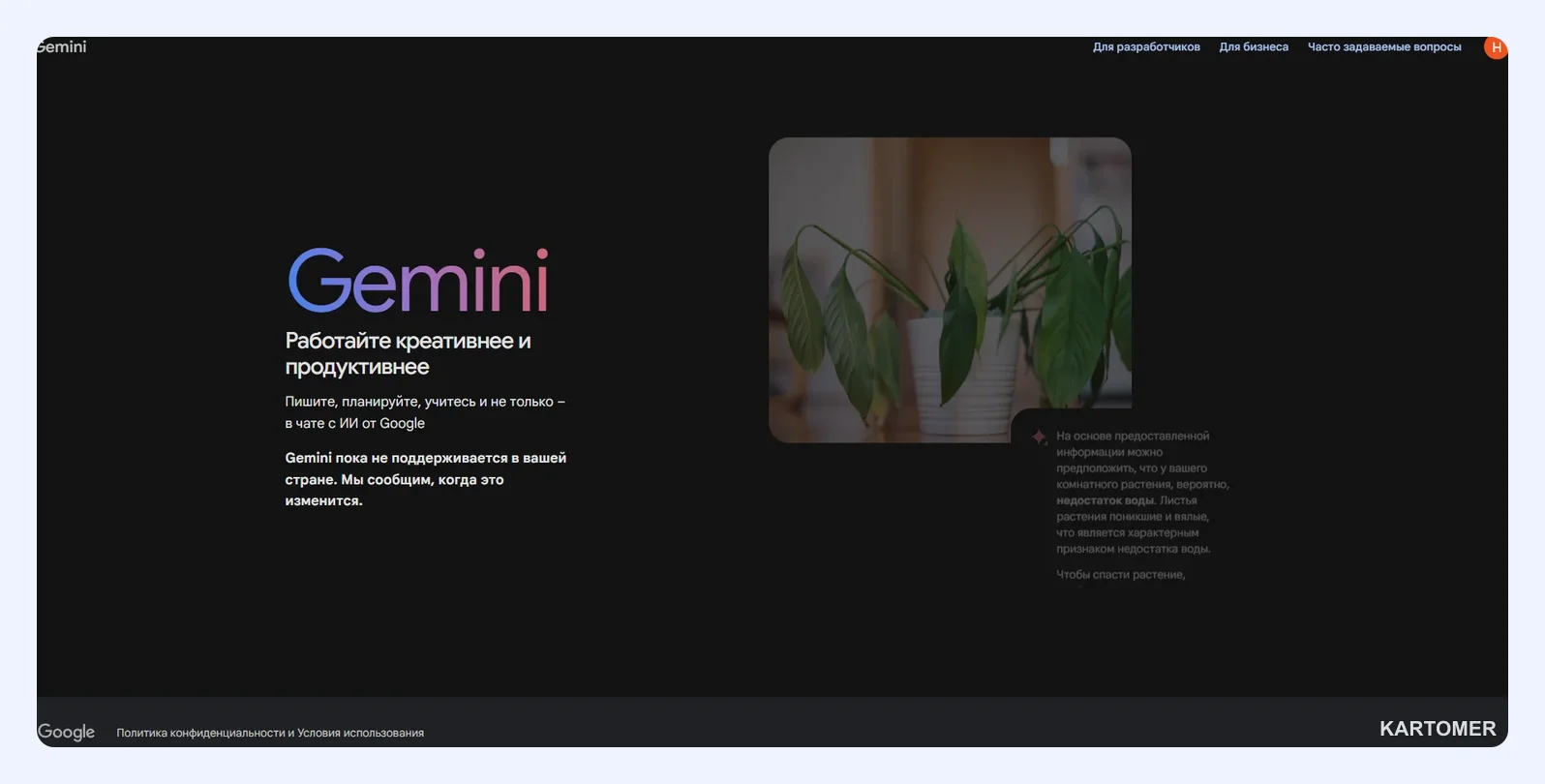
Task: Click the Google logo in the footer
Action: 66,732
